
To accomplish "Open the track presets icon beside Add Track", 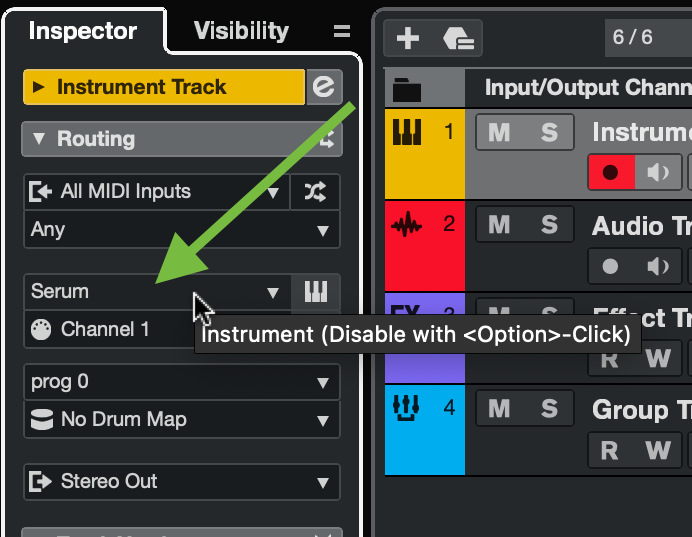I will pyautogui.click(x=459, y=38).
